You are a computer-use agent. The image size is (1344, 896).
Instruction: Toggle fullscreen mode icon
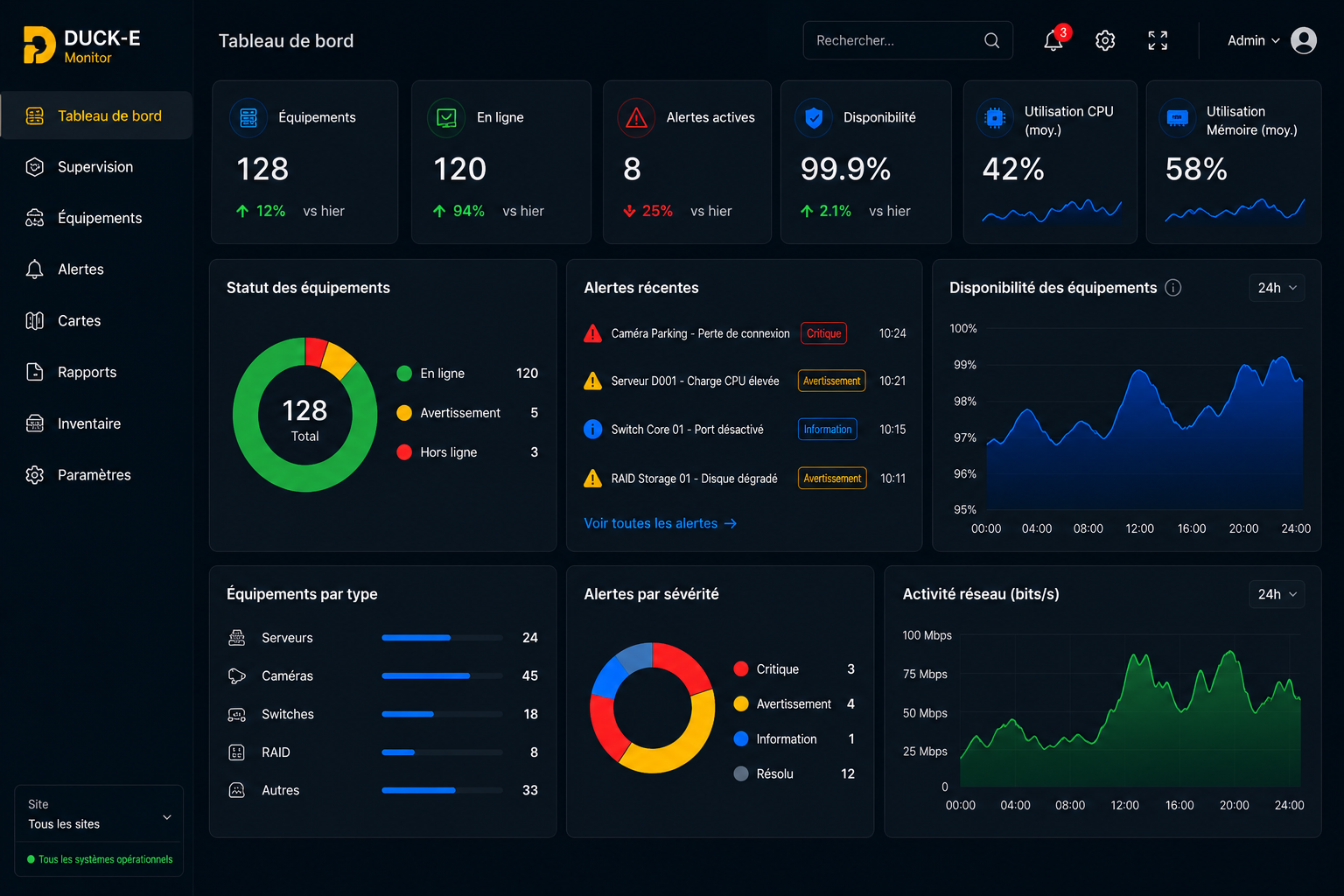click(x=1158, y=40)
